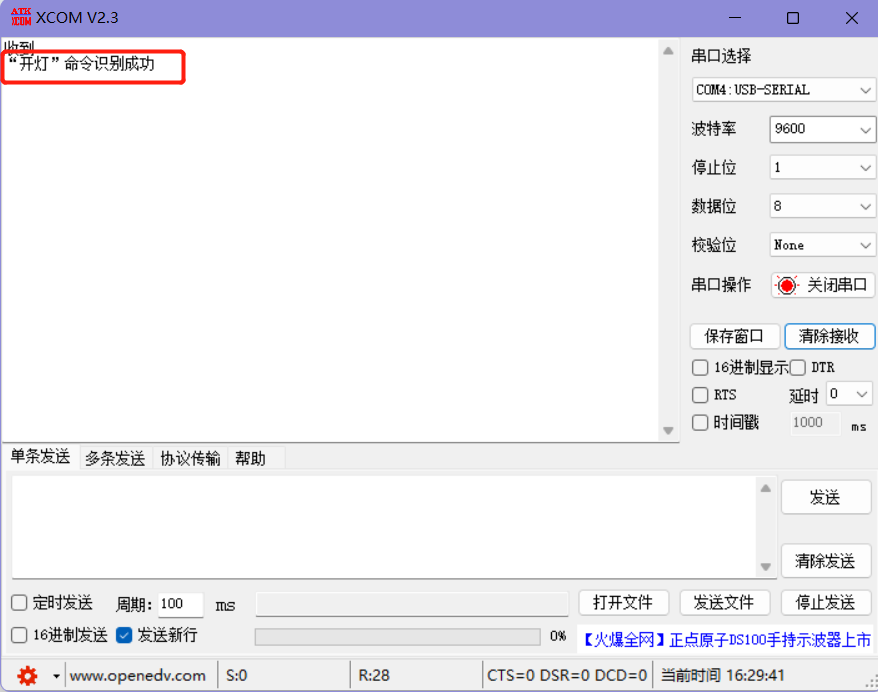The image size is (878, 692).
Task: Click the 停止发送 stop sending button
Action: pyautogui.click(x=826, y=603)
